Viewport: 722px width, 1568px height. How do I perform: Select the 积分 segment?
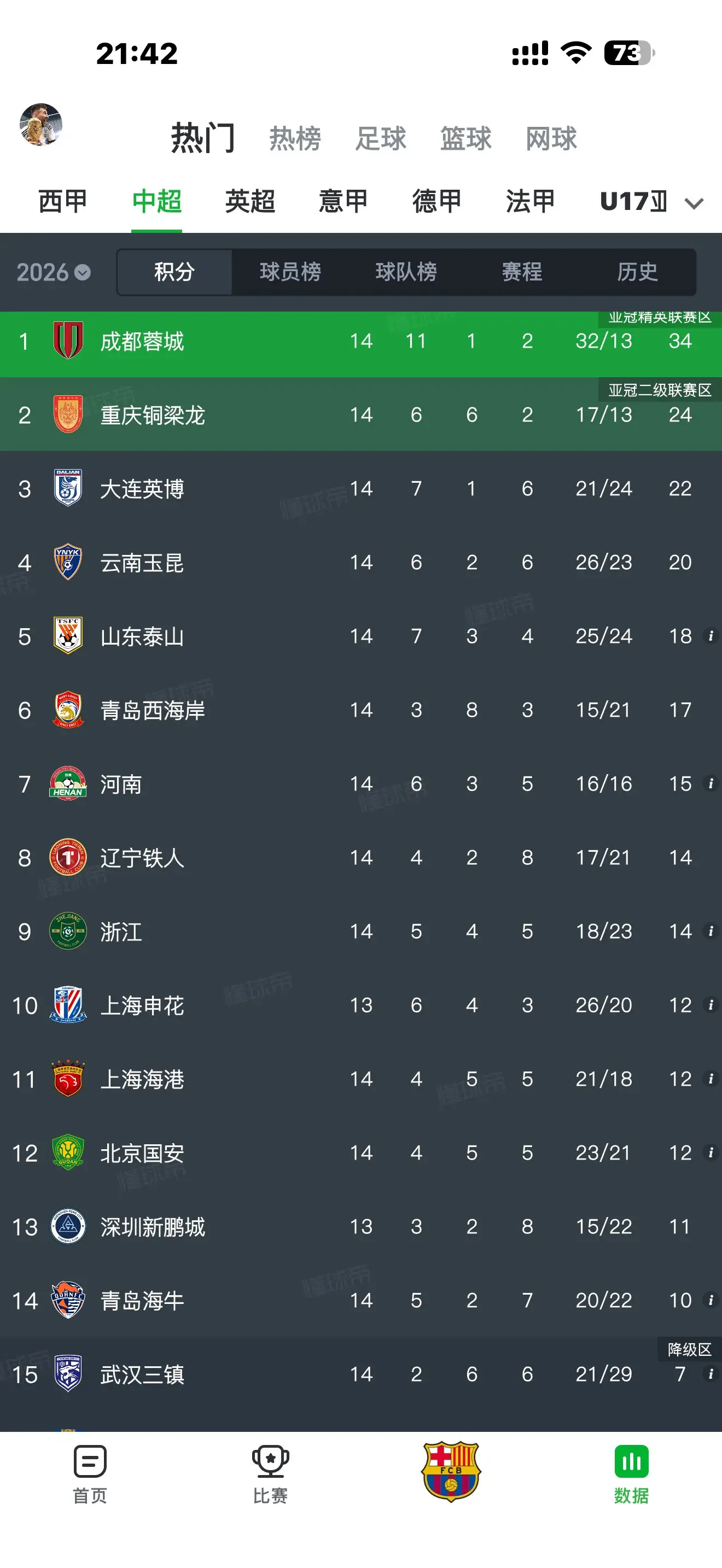[x=174, y=272]
